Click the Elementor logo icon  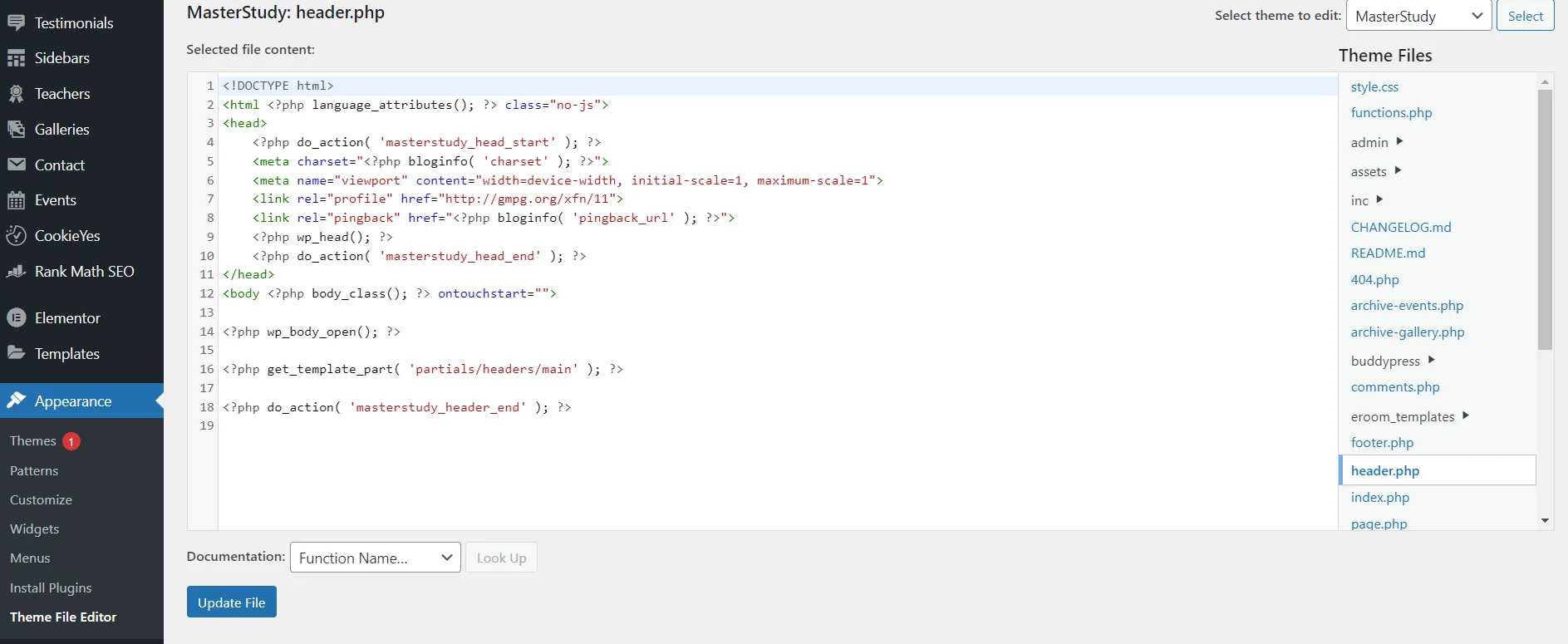(x=17, y=318)
